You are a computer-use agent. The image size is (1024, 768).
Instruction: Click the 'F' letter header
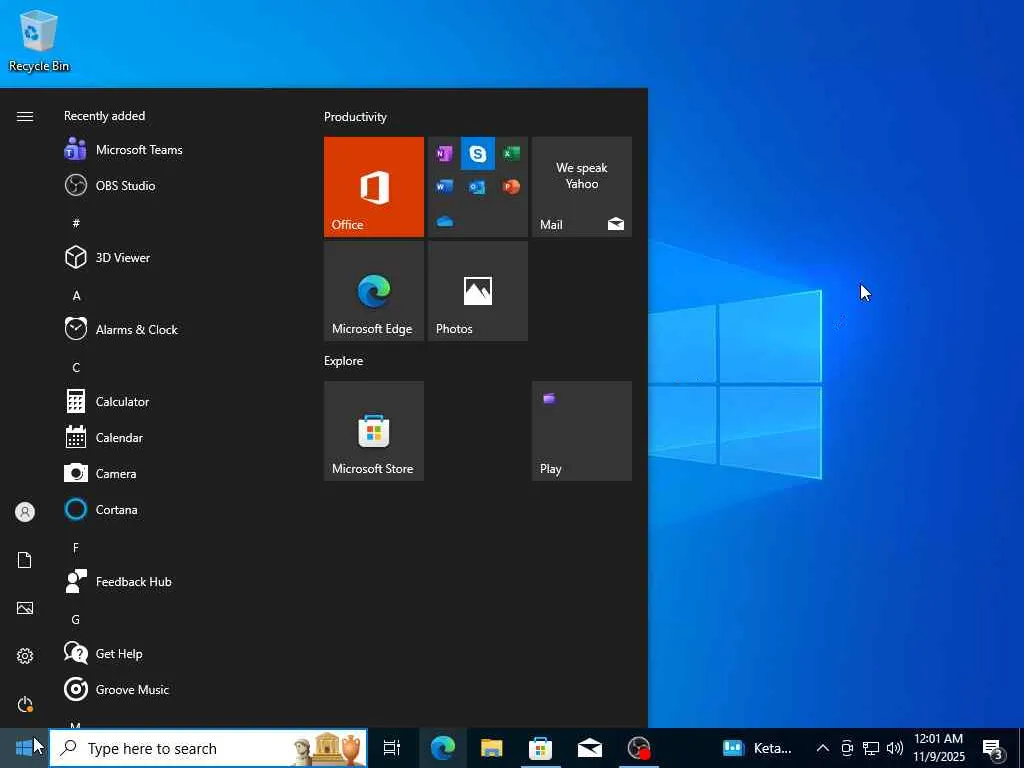[76, 547]
